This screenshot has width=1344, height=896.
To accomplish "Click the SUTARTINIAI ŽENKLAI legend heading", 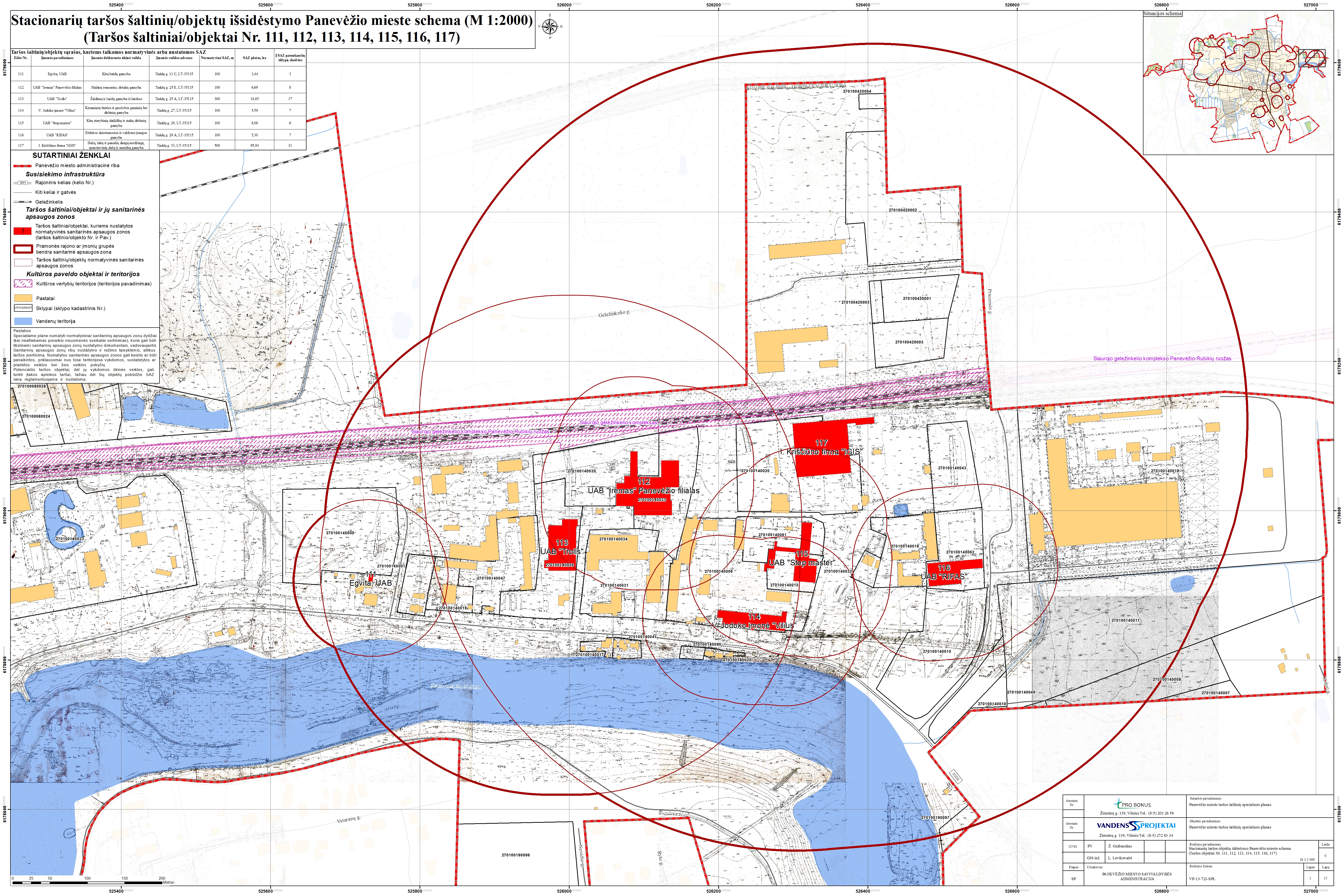I will click(71, 155).
